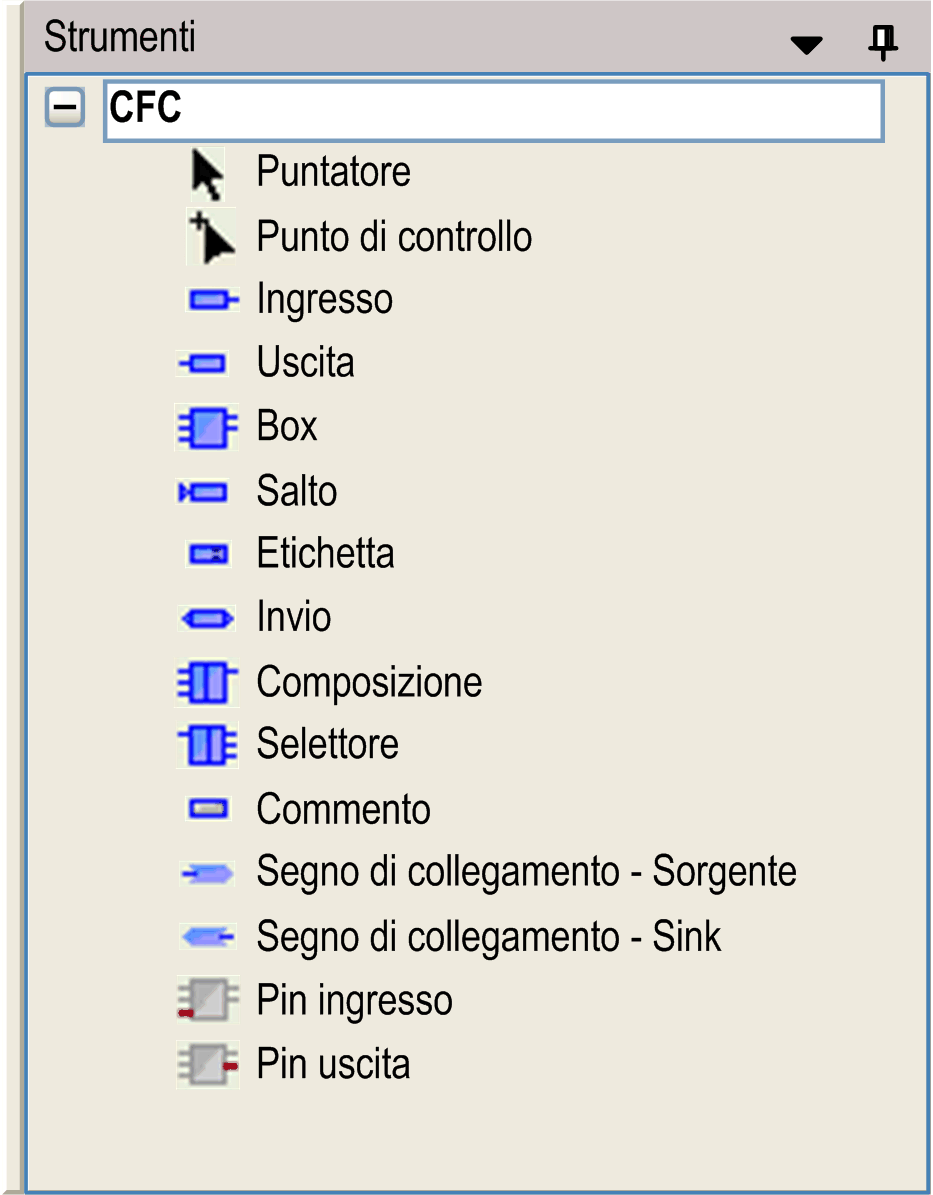Click the Salto jump icon
Viewport: 933px width, 1195px height.
coord(203,492)
